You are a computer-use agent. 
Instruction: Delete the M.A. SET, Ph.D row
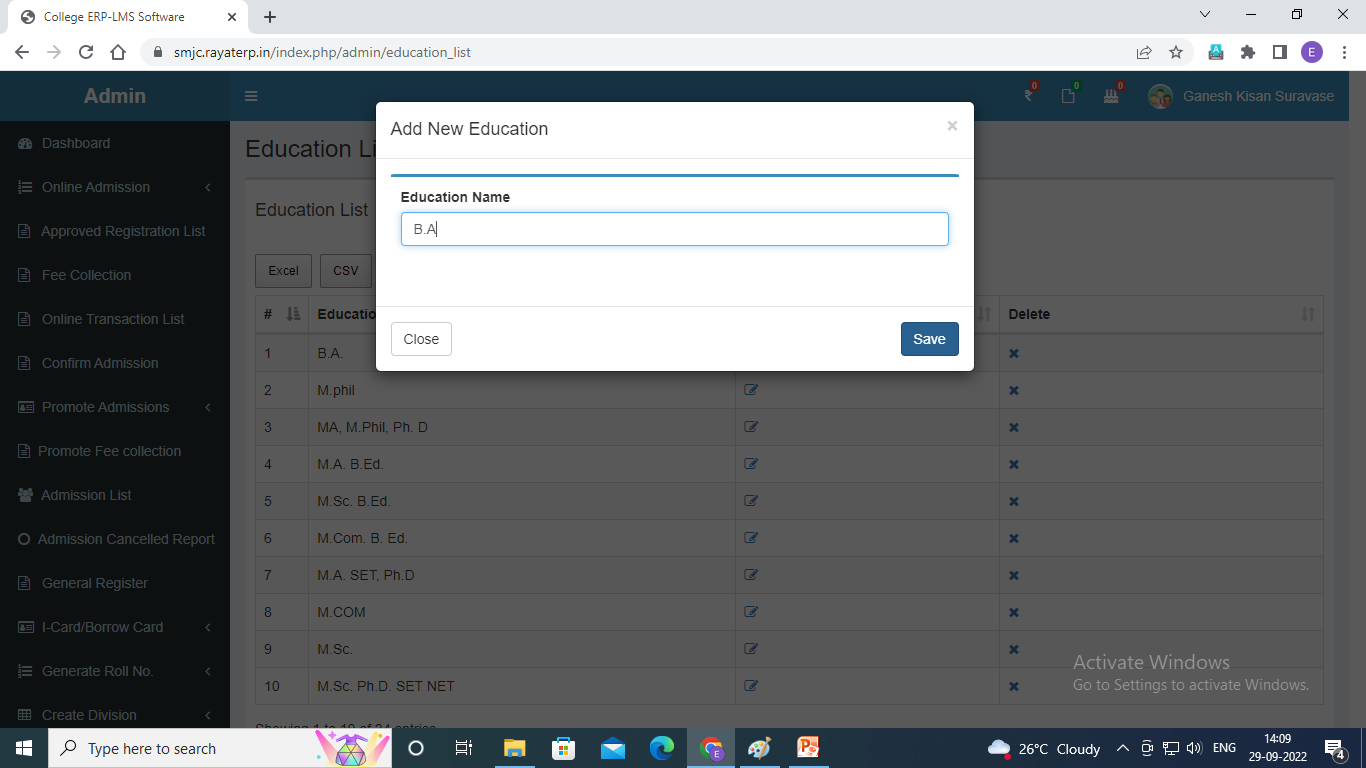[1013, 576]
